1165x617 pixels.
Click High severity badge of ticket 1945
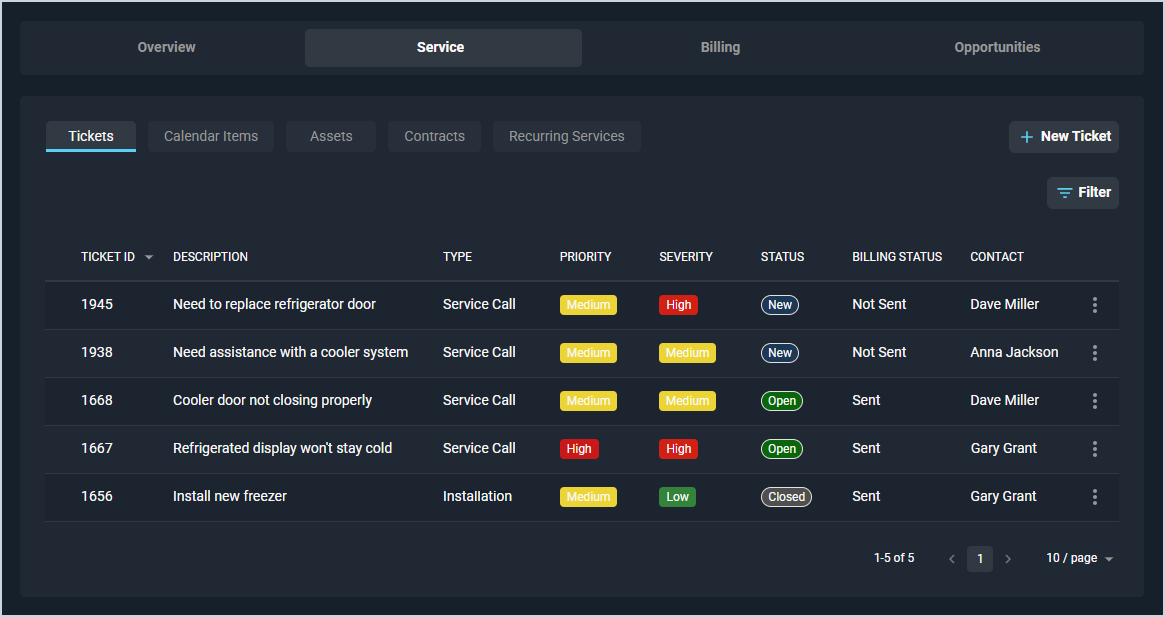[678, 305]
